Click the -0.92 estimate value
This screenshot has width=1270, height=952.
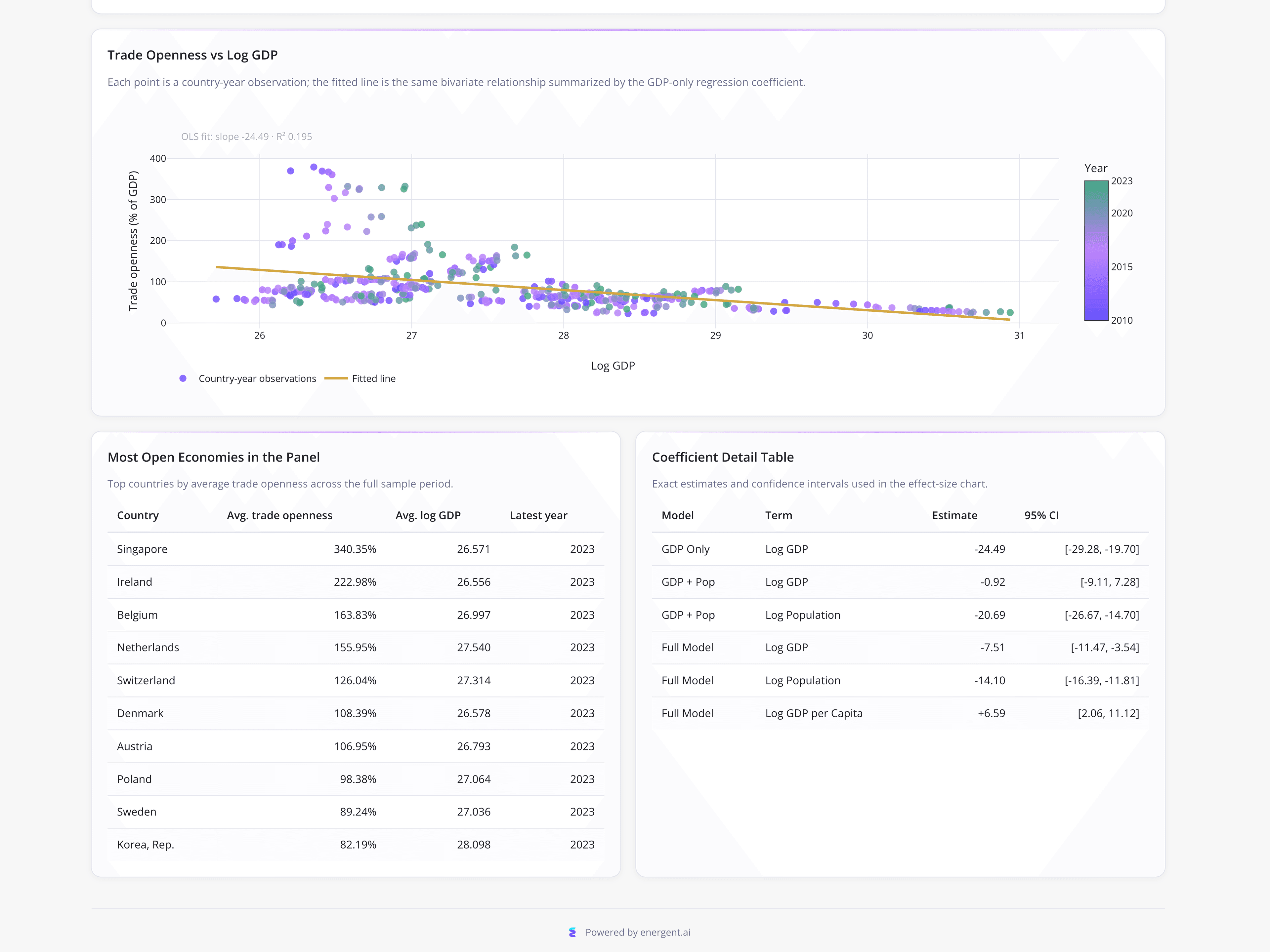point(993,582)
